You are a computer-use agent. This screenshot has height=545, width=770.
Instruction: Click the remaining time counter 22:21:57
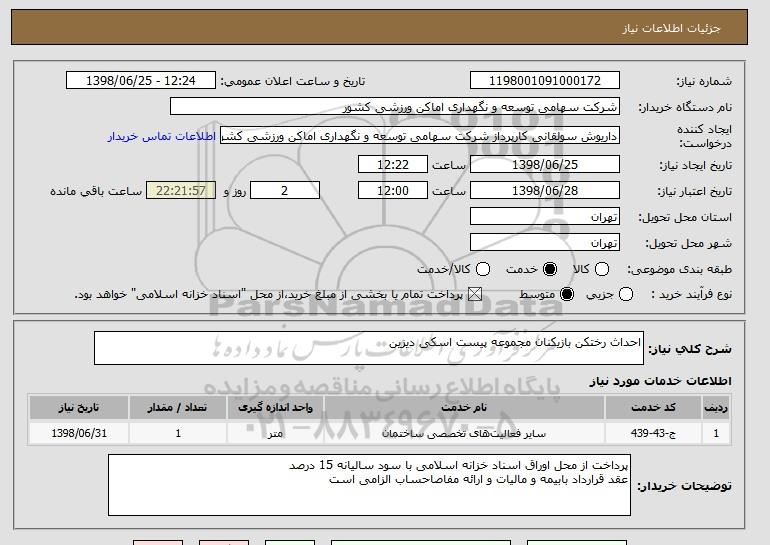pos(181,191)
